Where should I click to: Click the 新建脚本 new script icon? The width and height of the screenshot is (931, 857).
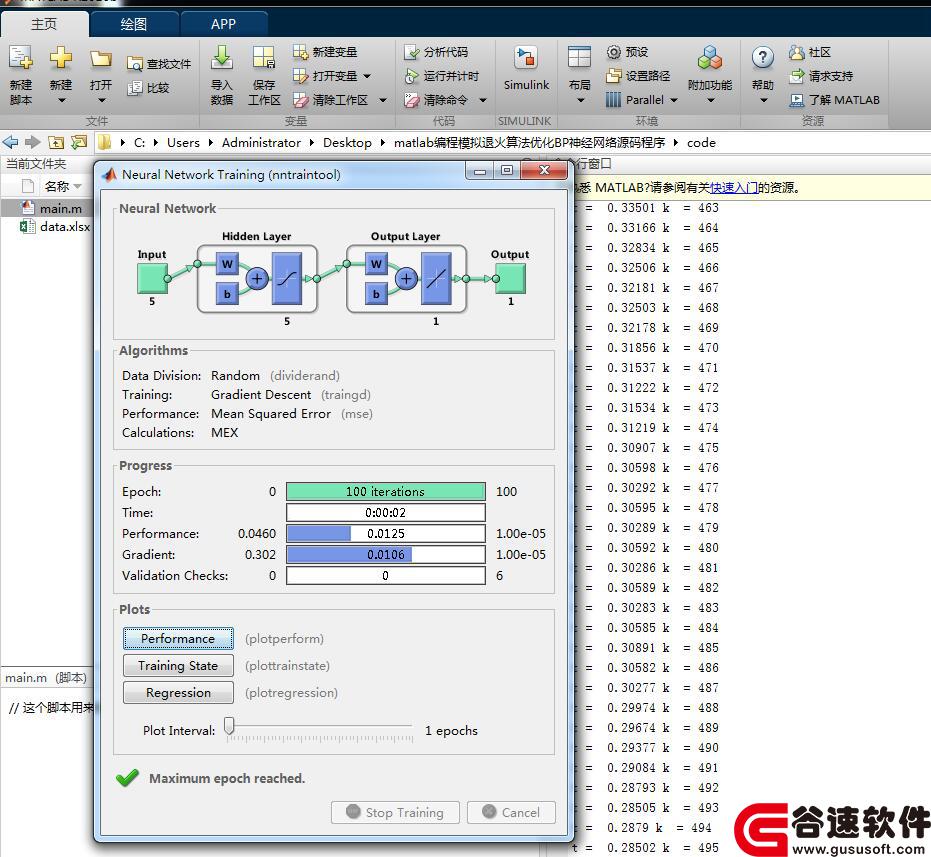tap(21, 58)
